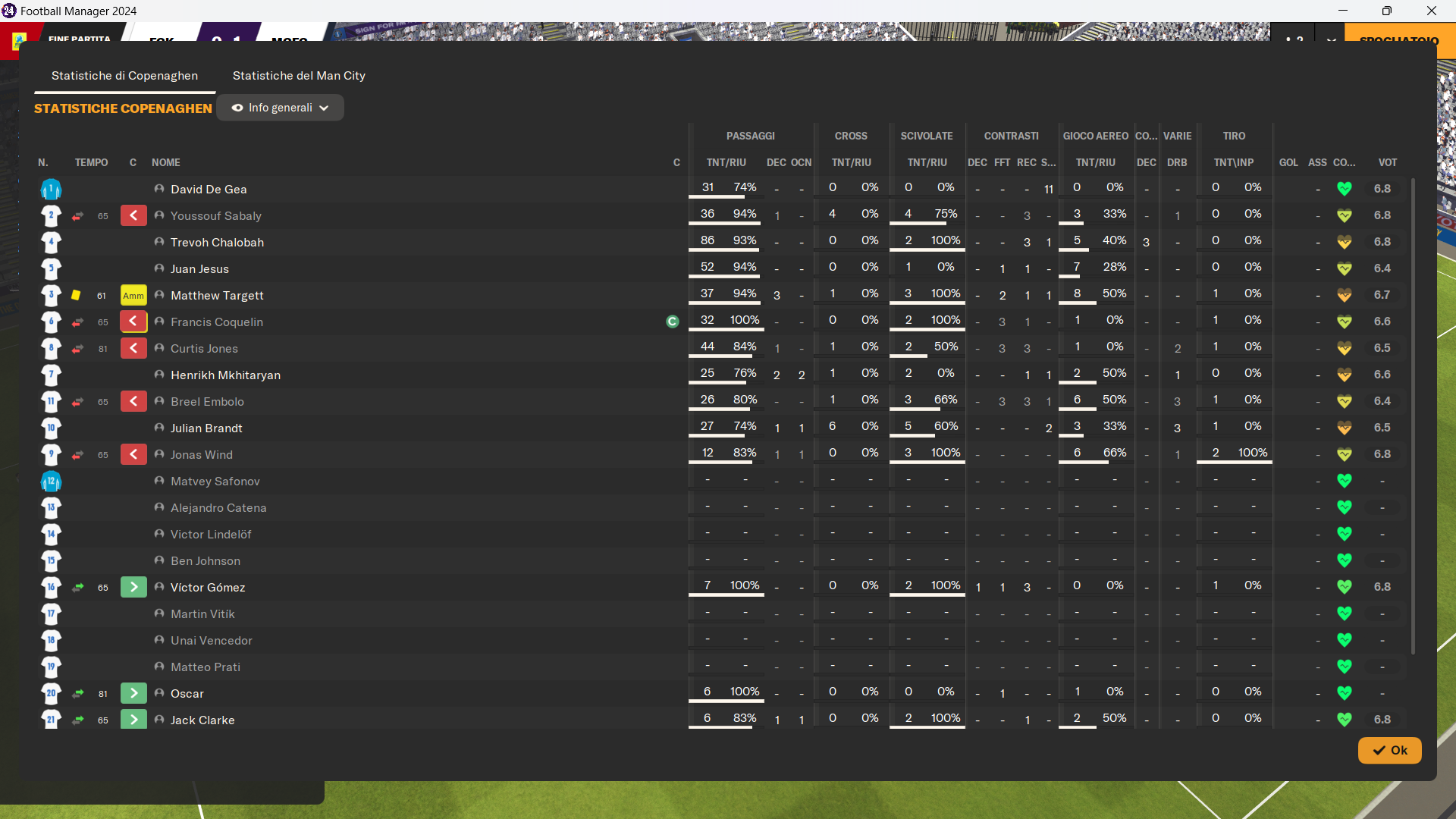Viewport: 1456px width, 819px height.
Task: Sort by the NOME column header
Action: (165, 163)
